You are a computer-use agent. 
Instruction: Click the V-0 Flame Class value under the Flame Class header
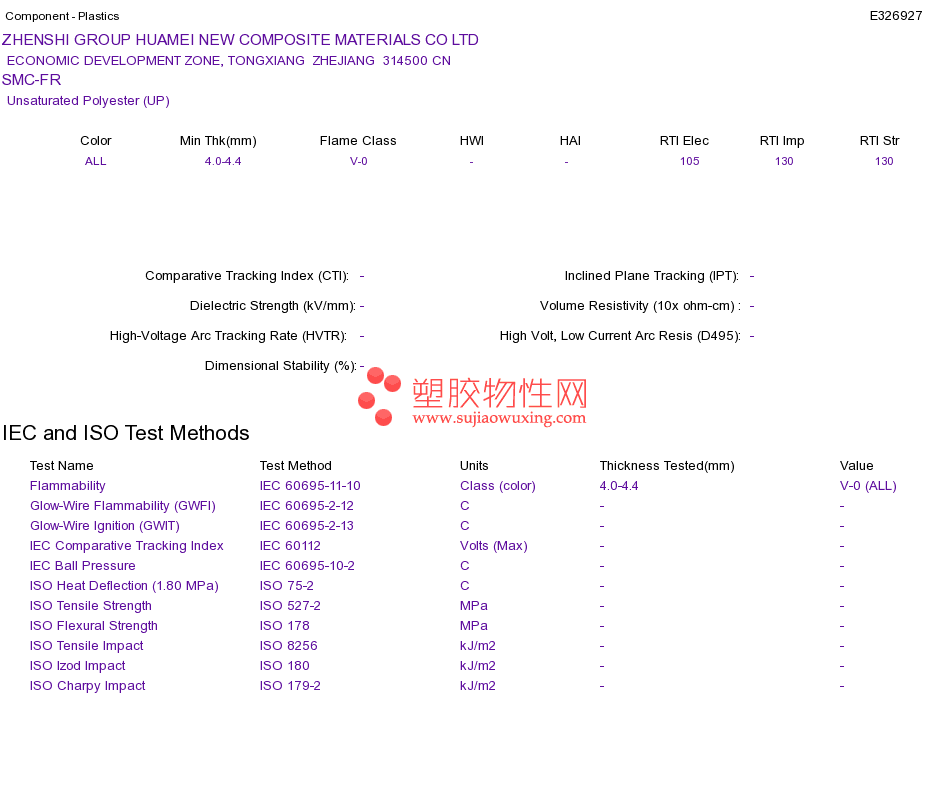click(359, 161)
